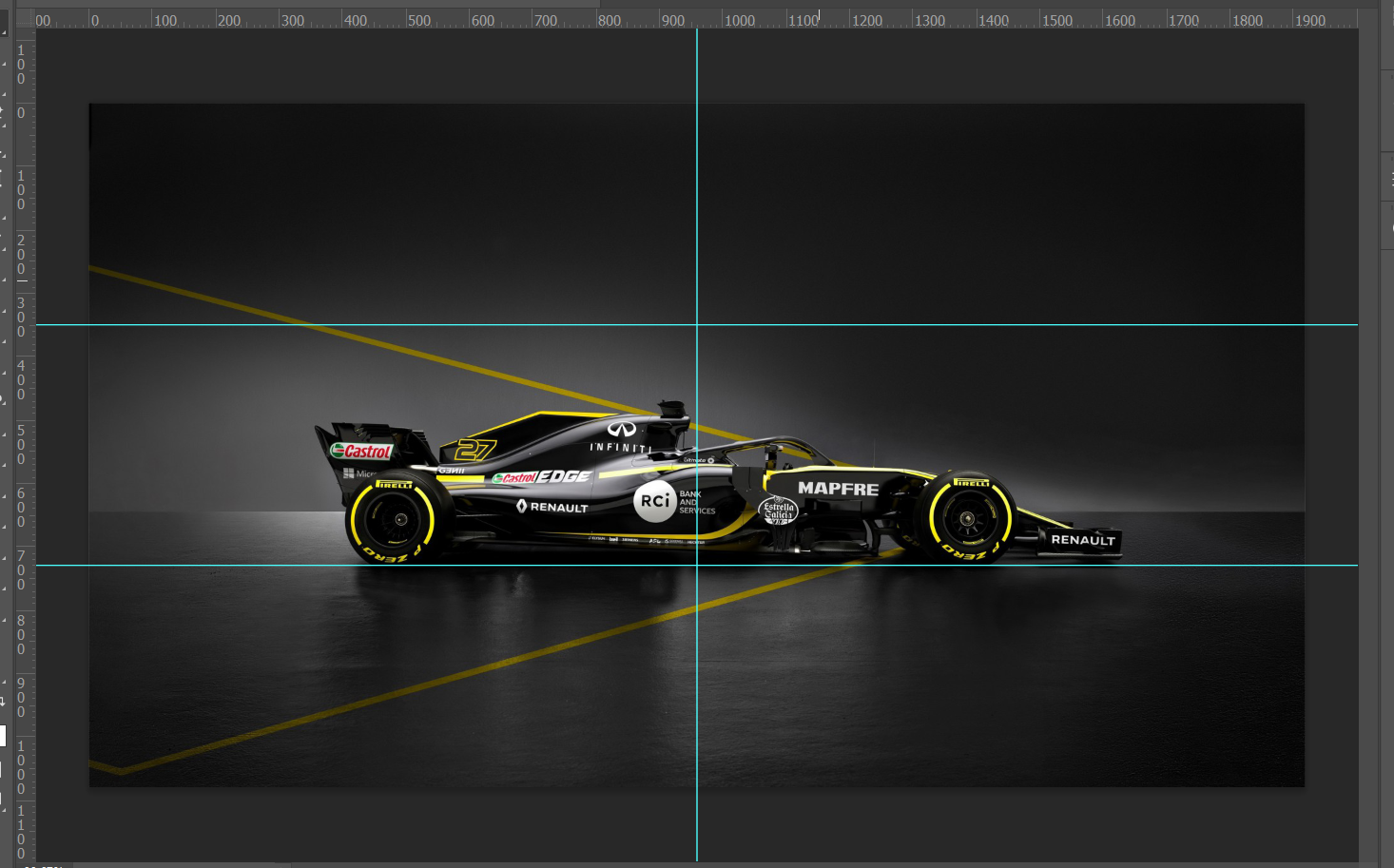Click the 1900 mark on the horizontal ruler
This screenshot has width=1394, height=868.
pos(1310,20)
